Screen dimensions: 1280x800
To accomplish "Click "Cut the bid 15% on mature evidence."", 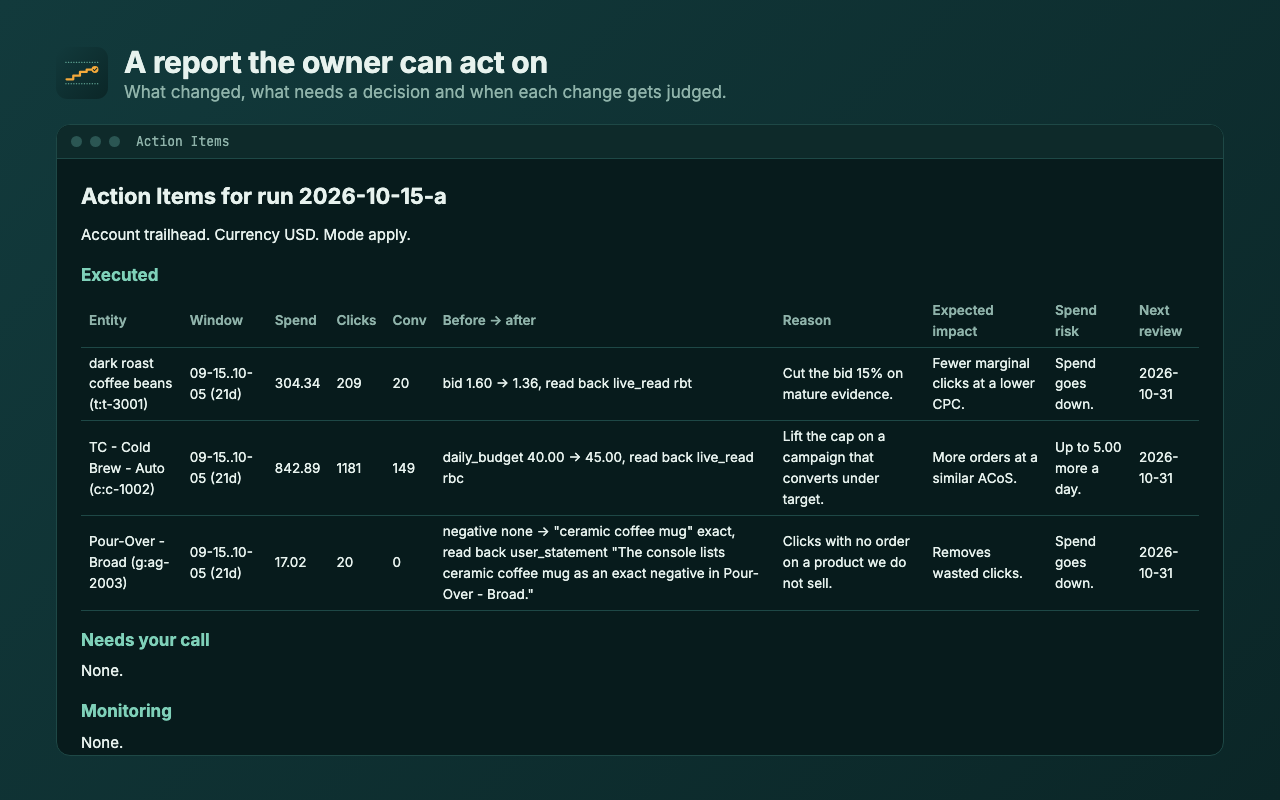I will [x=843, y=384].
